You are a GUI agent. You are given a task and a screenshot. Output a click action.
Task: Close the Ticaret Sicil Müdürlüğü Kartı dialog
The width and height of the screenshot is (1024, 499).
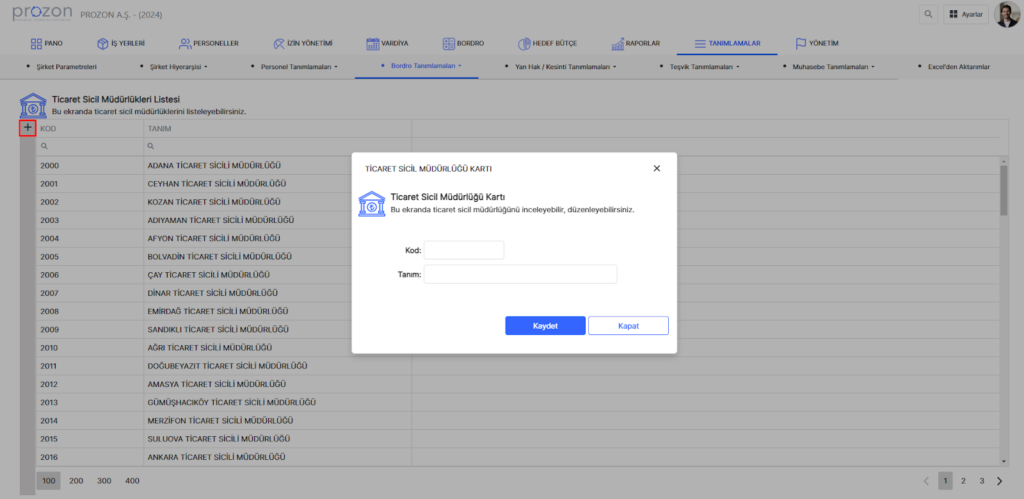pyautogui.click(x=656, y=168)
